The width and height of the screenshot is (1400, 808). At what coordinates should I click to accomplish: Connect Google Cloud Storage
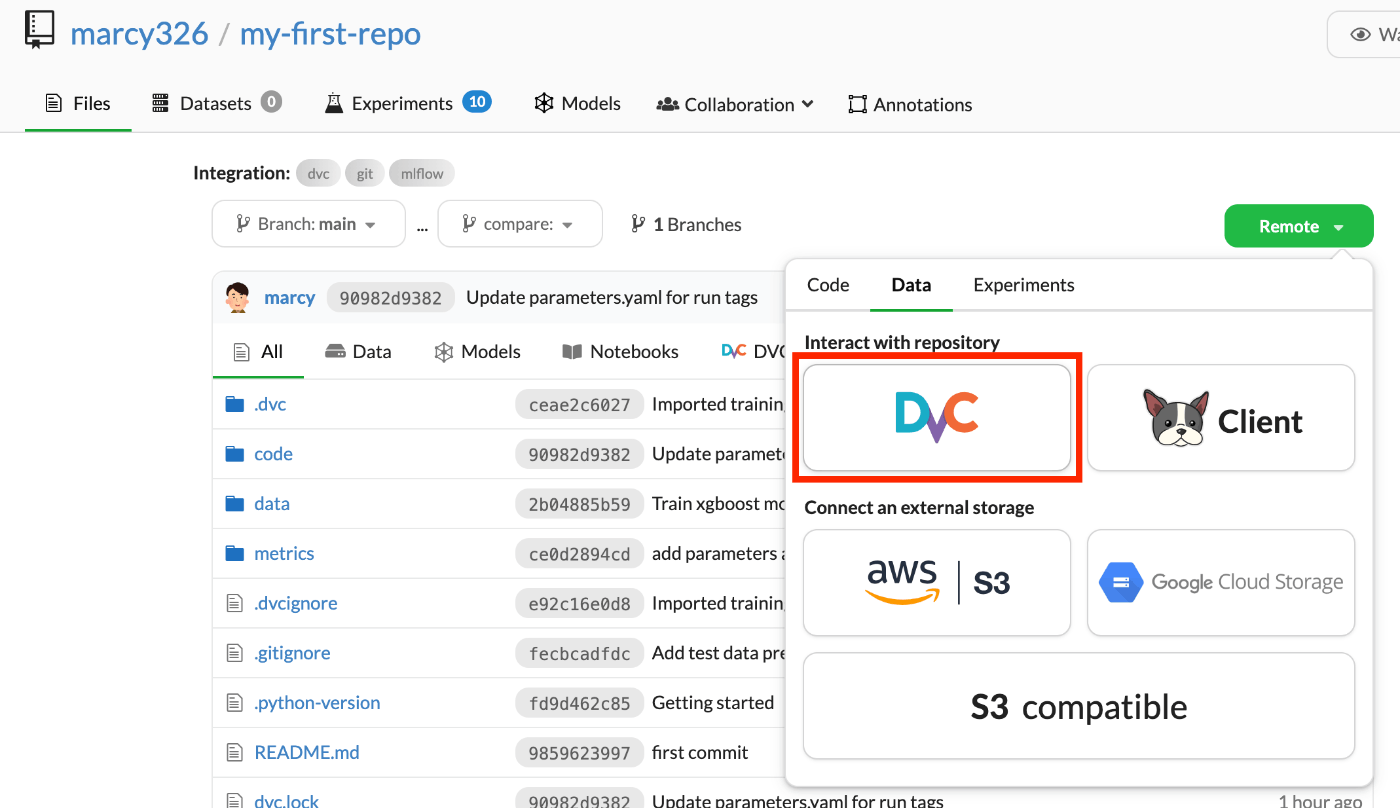coord(1221,582)
